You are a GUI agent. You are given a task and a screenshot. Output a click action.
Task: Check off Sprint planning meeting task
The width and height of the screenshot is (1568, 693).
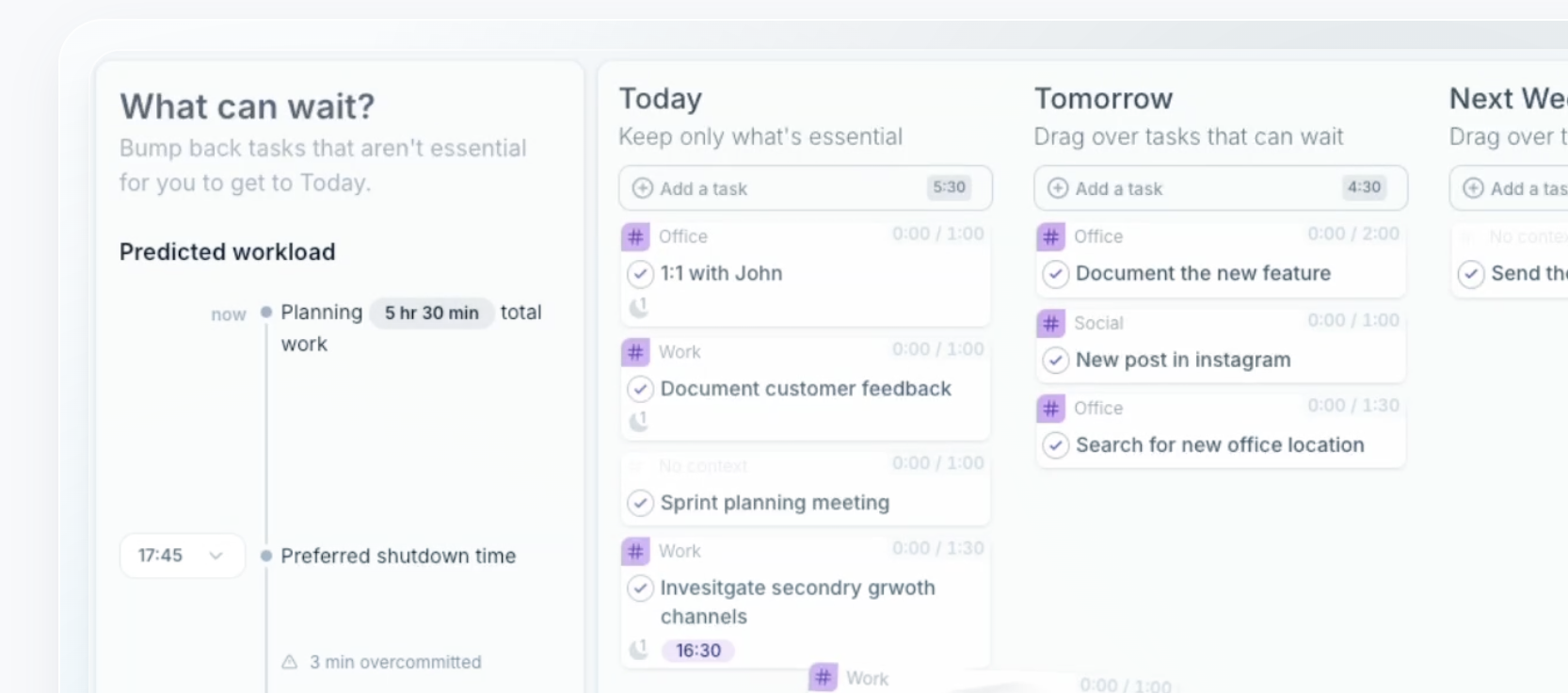click(x=640, y=503)
